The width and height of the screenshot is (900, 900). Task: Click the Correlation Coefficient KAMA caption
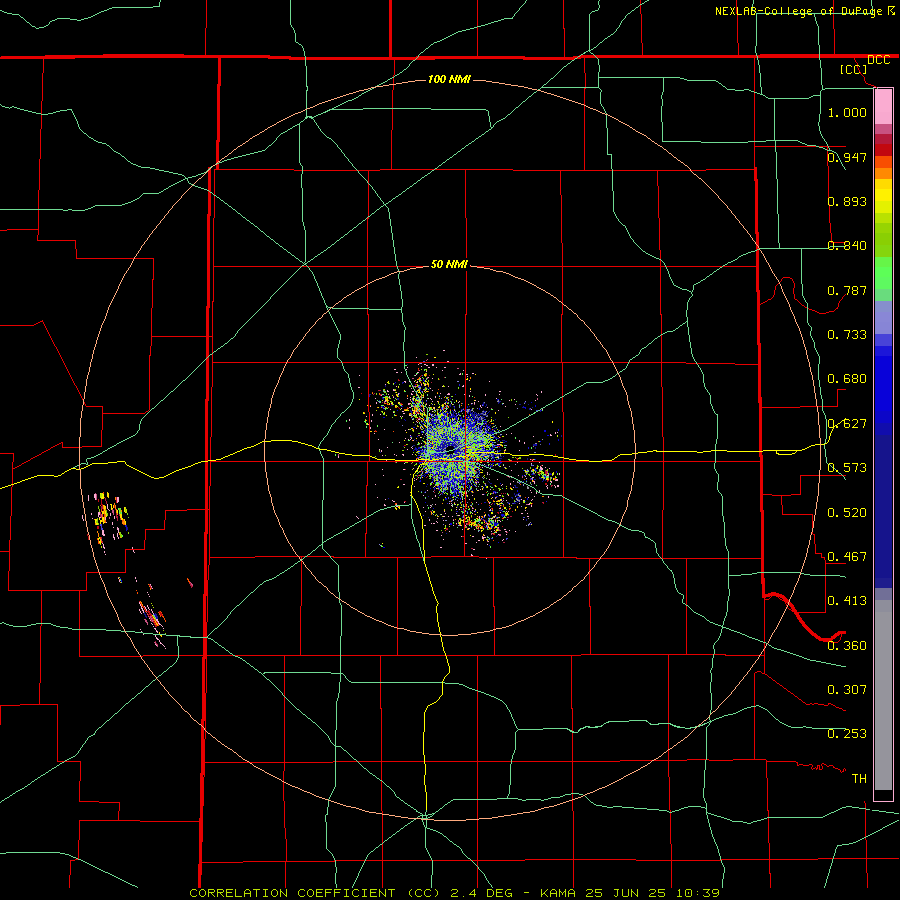(455, 893)
